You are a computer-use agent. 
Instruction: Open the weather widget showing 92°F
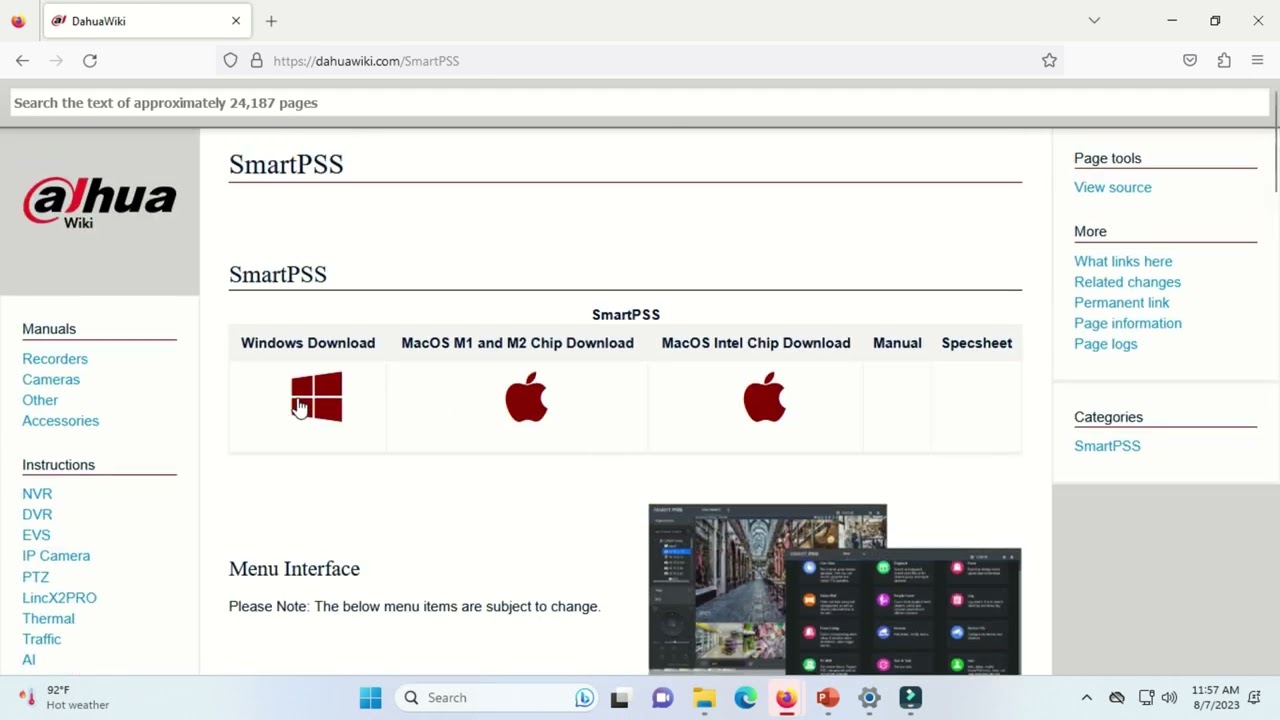click(x=64, y=698)
